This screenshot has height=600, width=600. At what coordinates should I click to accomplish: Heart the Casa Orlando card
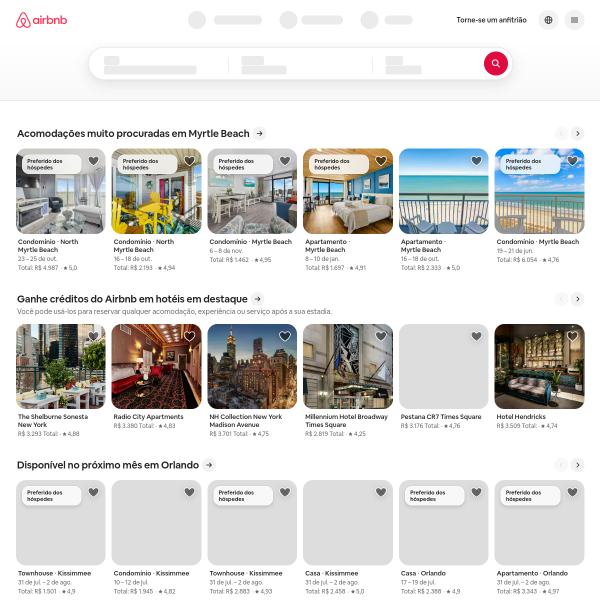(x=476, y=492)
